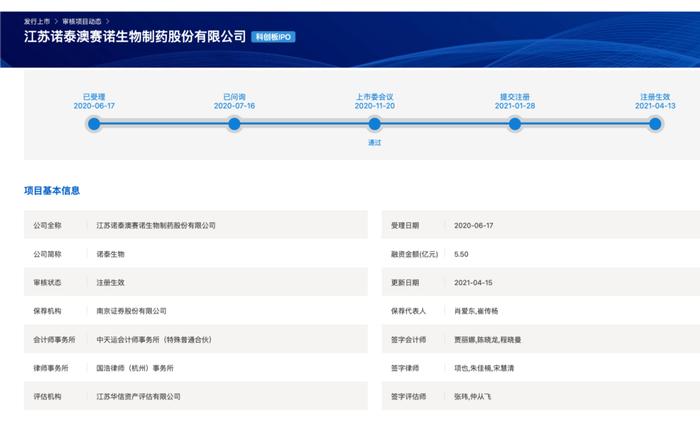Select the 注册生效 timeline node dot

pos(655,124)
